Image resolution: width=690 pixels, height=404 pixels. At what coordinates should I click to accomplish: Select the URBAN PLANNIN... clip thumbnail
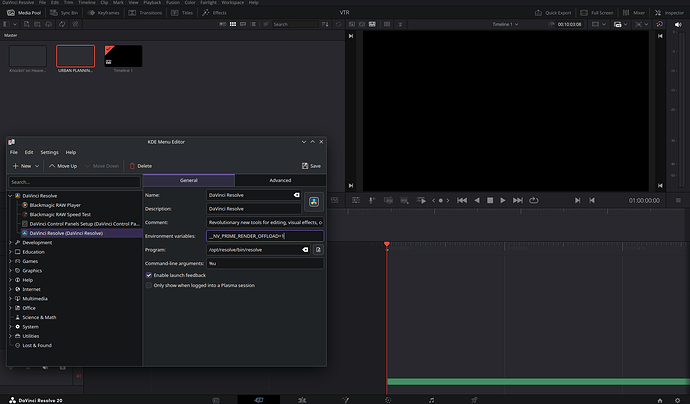pyautogui.click(x=75, y=56)
